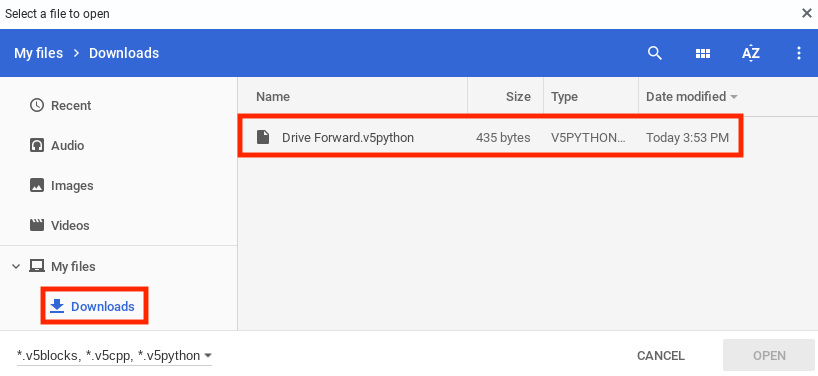The width and height of the screenshot is (818, 376).
Task: Click the Recent clock icon
Action: point(37,105)
